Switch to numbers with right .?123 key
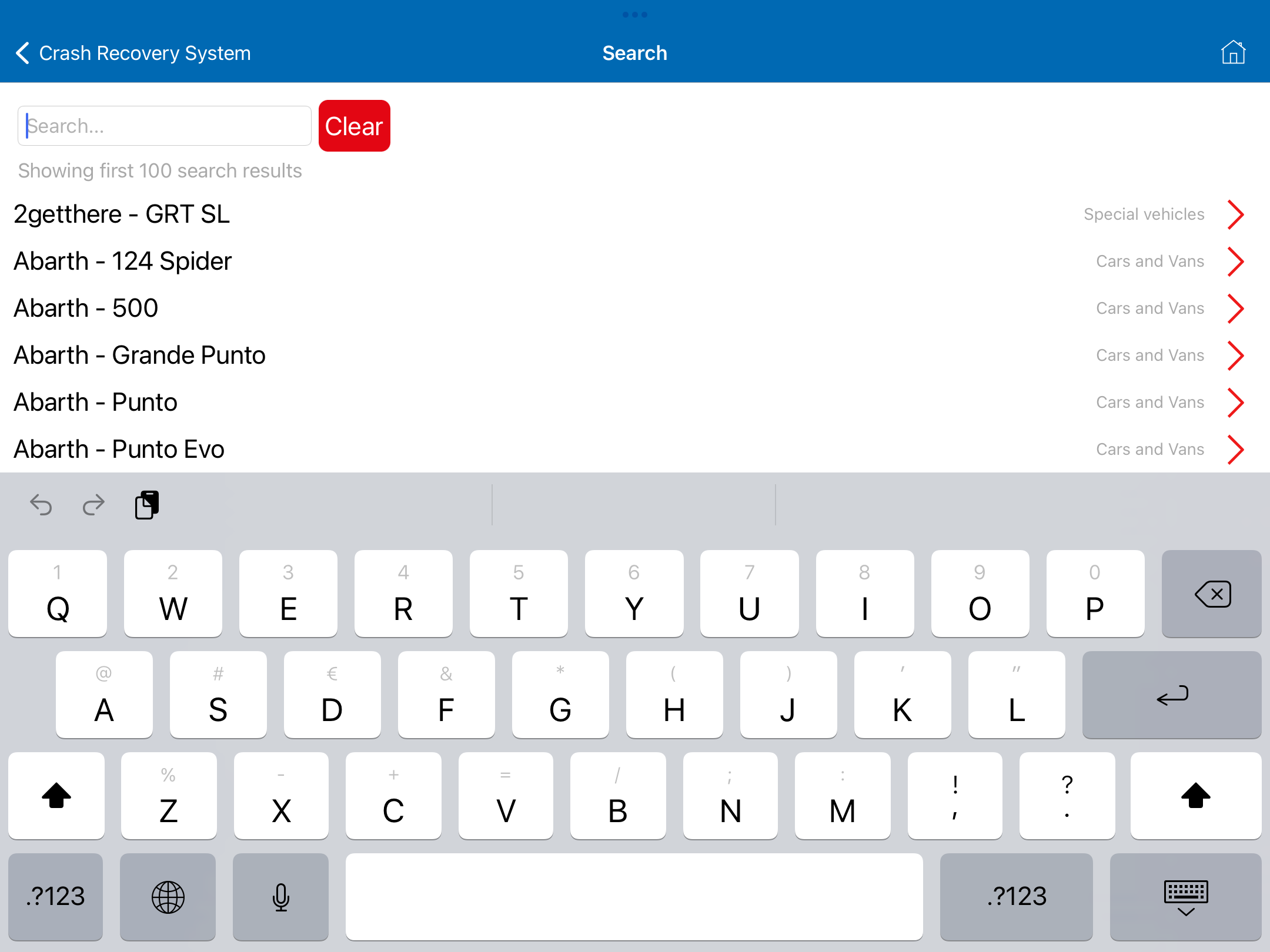This screenshot has width=1270, height=952. pos(1017,897)
